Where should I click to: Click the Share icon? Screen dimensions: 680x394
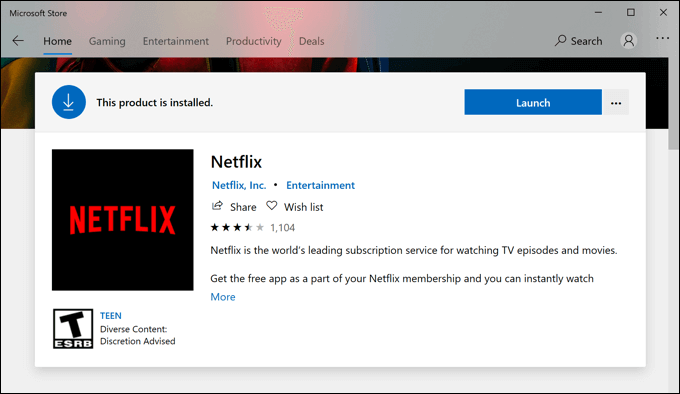pos(217,206)
